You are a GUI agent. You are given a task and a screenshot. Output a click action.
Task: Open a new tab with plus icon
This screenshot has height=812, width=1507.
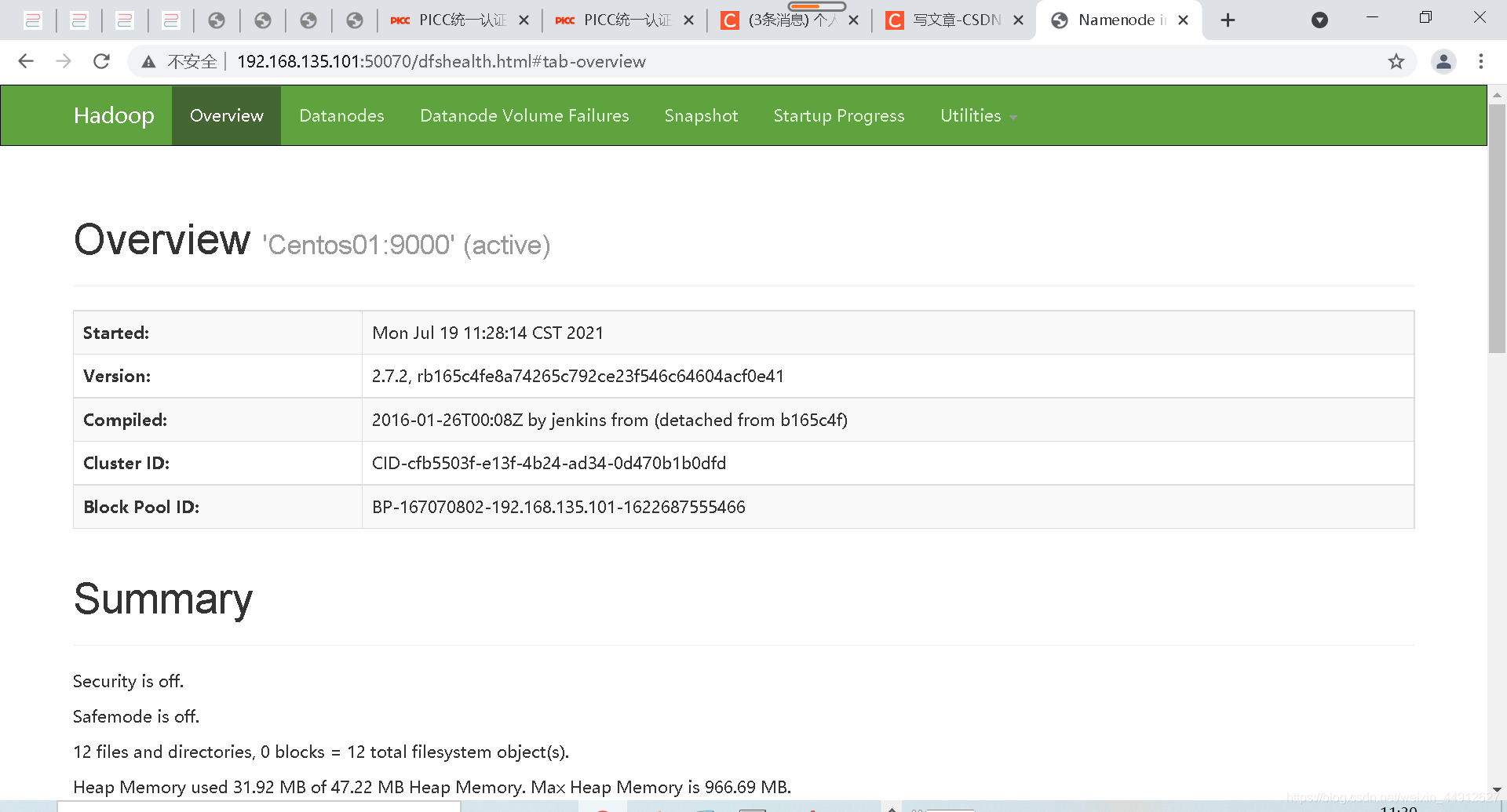[1228, 20]
